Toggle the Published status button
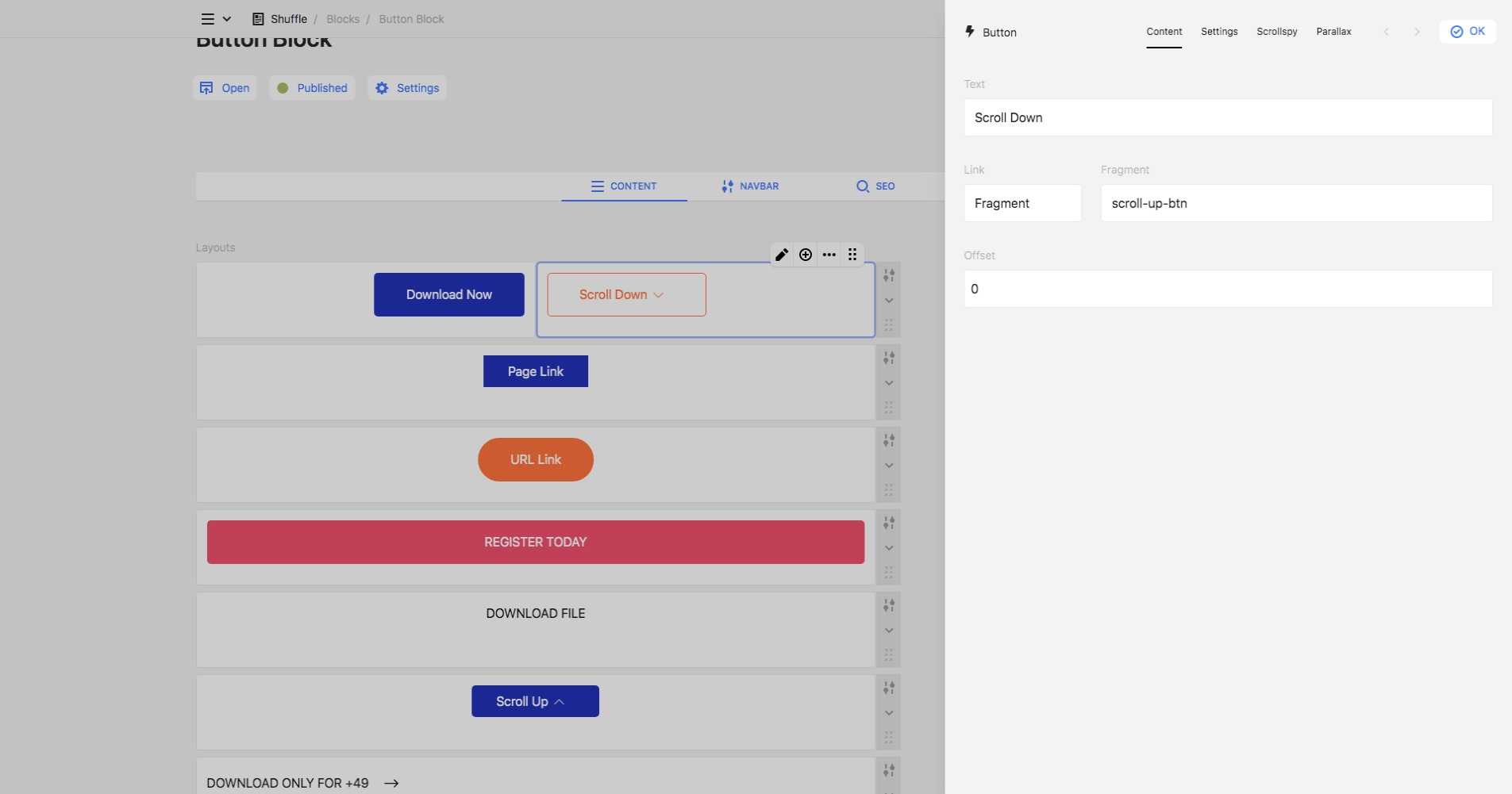Screen dimensions: 1512x794 (x=312, y=88)
